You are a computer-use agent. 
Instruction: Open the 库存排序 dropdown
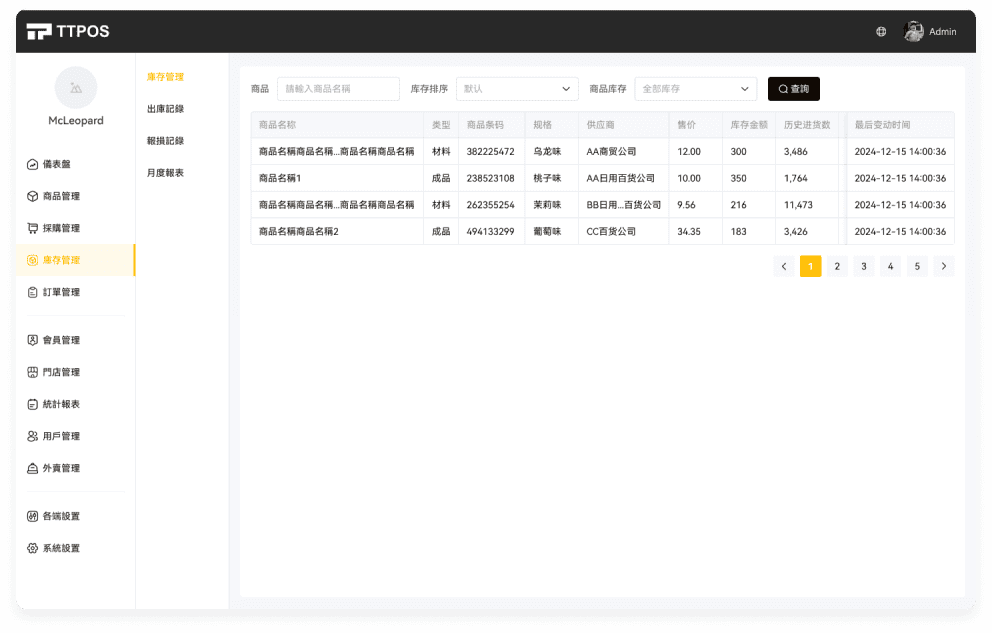pyautogui.click(x=517, y=89)
